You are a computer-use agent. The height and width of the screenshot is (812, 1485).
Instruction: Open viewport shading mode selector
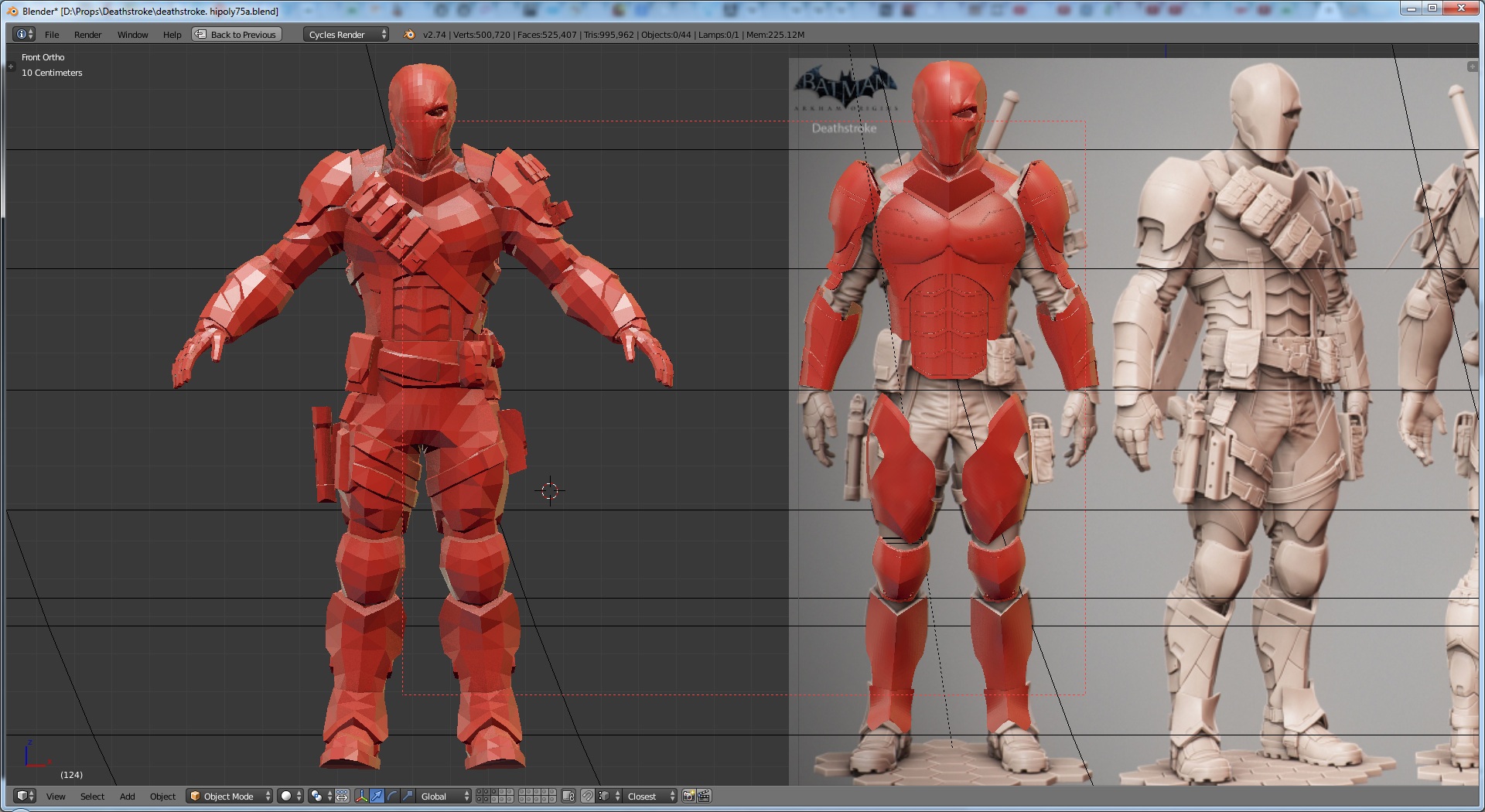point(290,797)
